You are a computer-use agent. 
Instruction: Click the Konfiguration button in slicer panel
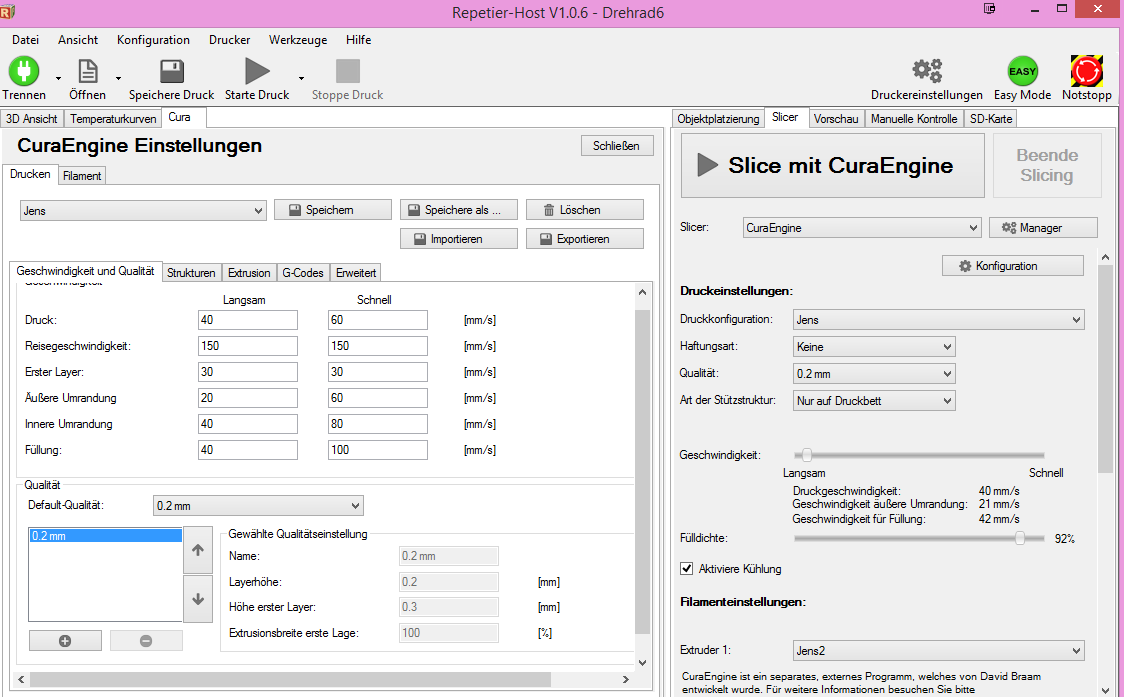point(1013,266)
